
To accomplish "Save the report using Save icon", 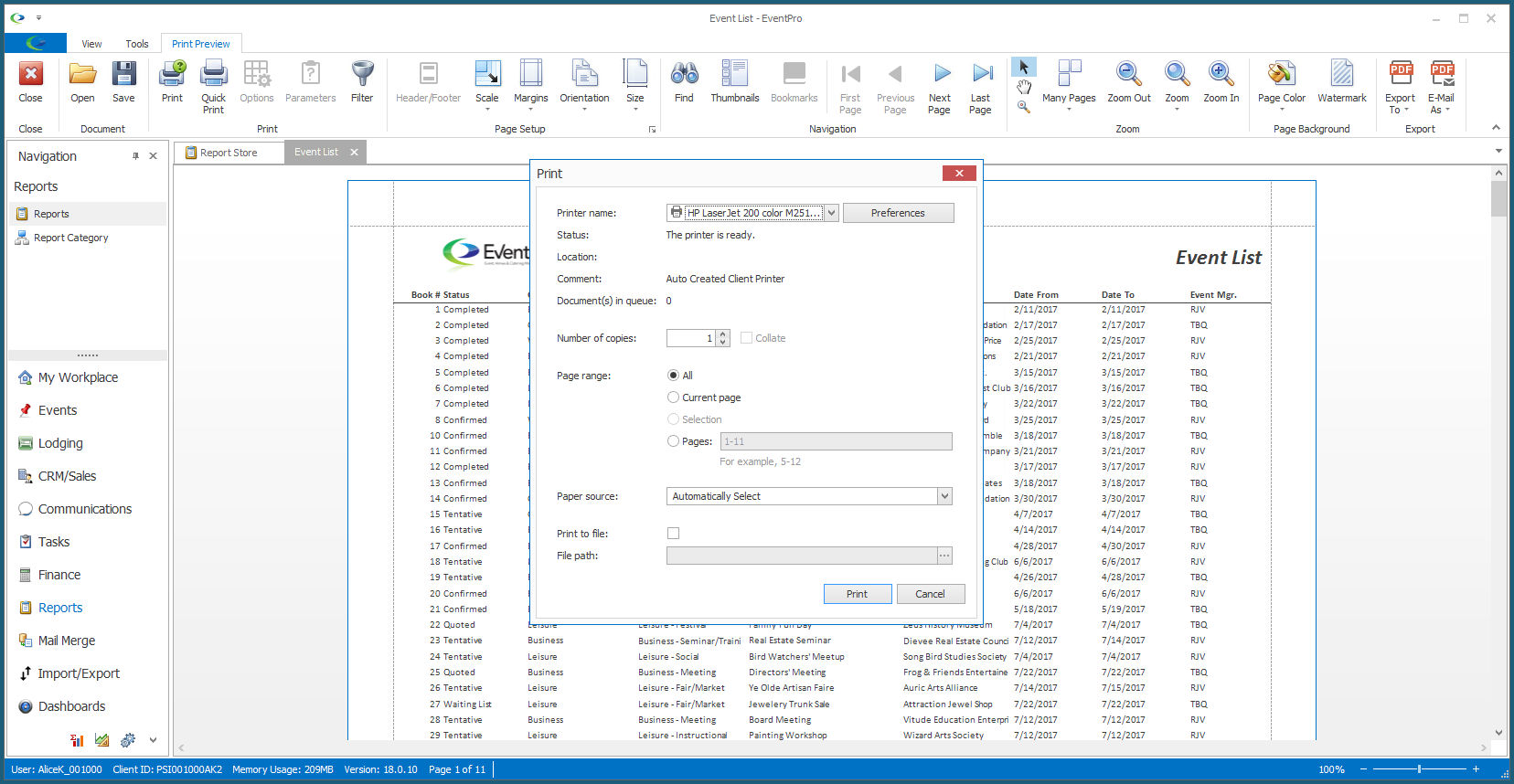I will click(x=123, y=74).
